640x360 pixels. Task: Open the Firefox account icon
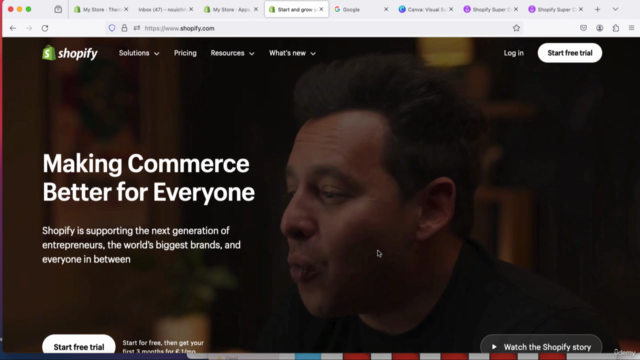tap(600, 28)
